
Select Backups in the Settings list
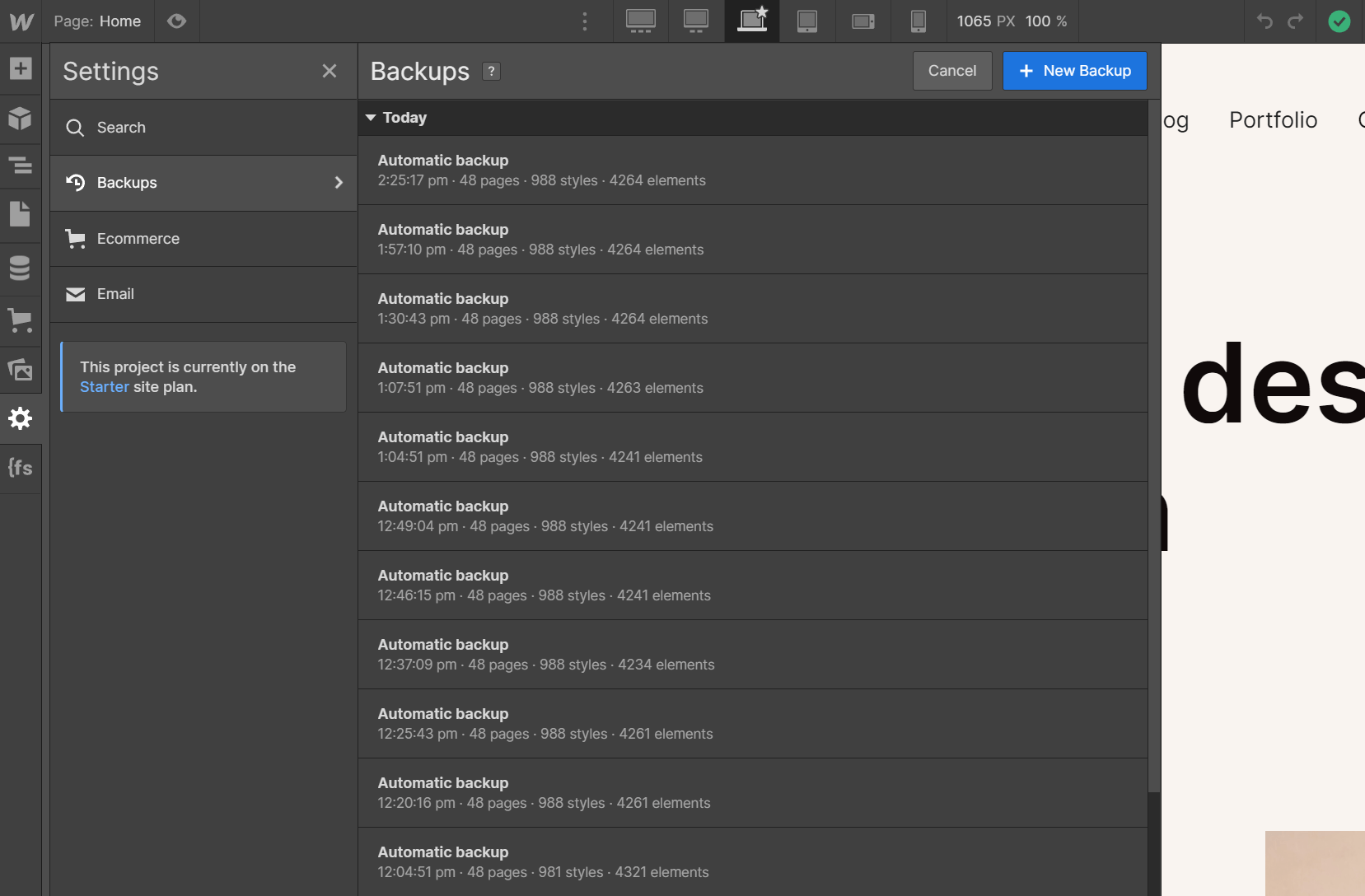(203, 183)
